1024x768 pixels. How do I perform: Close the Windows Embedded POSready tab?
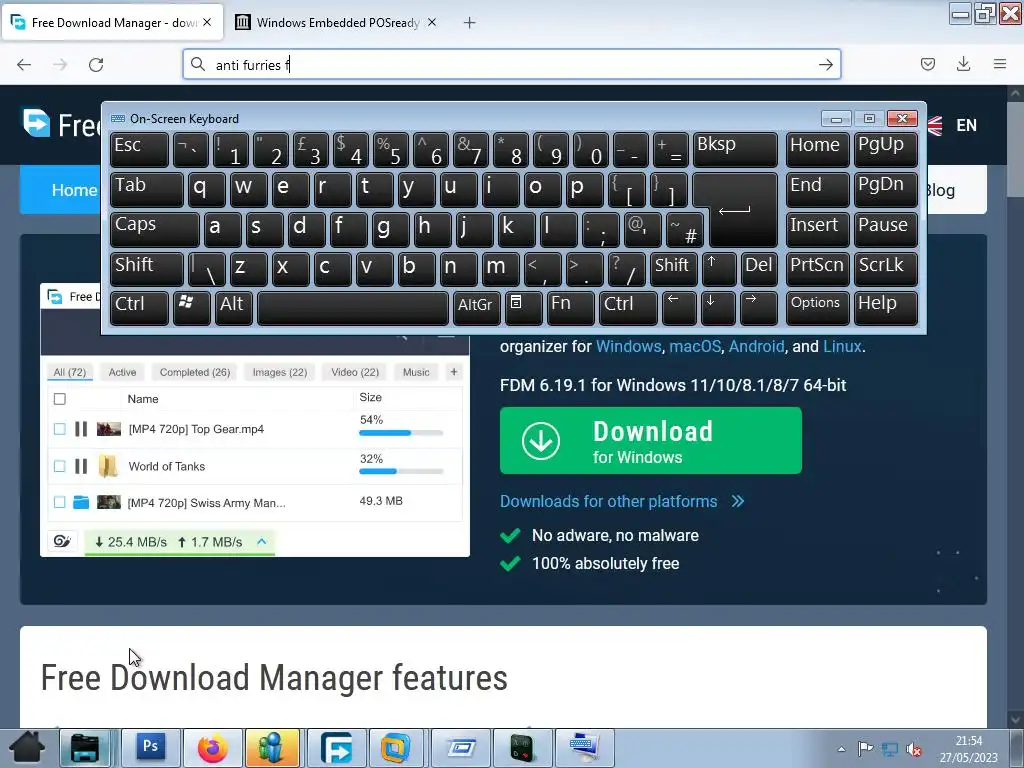coord(432,22)
